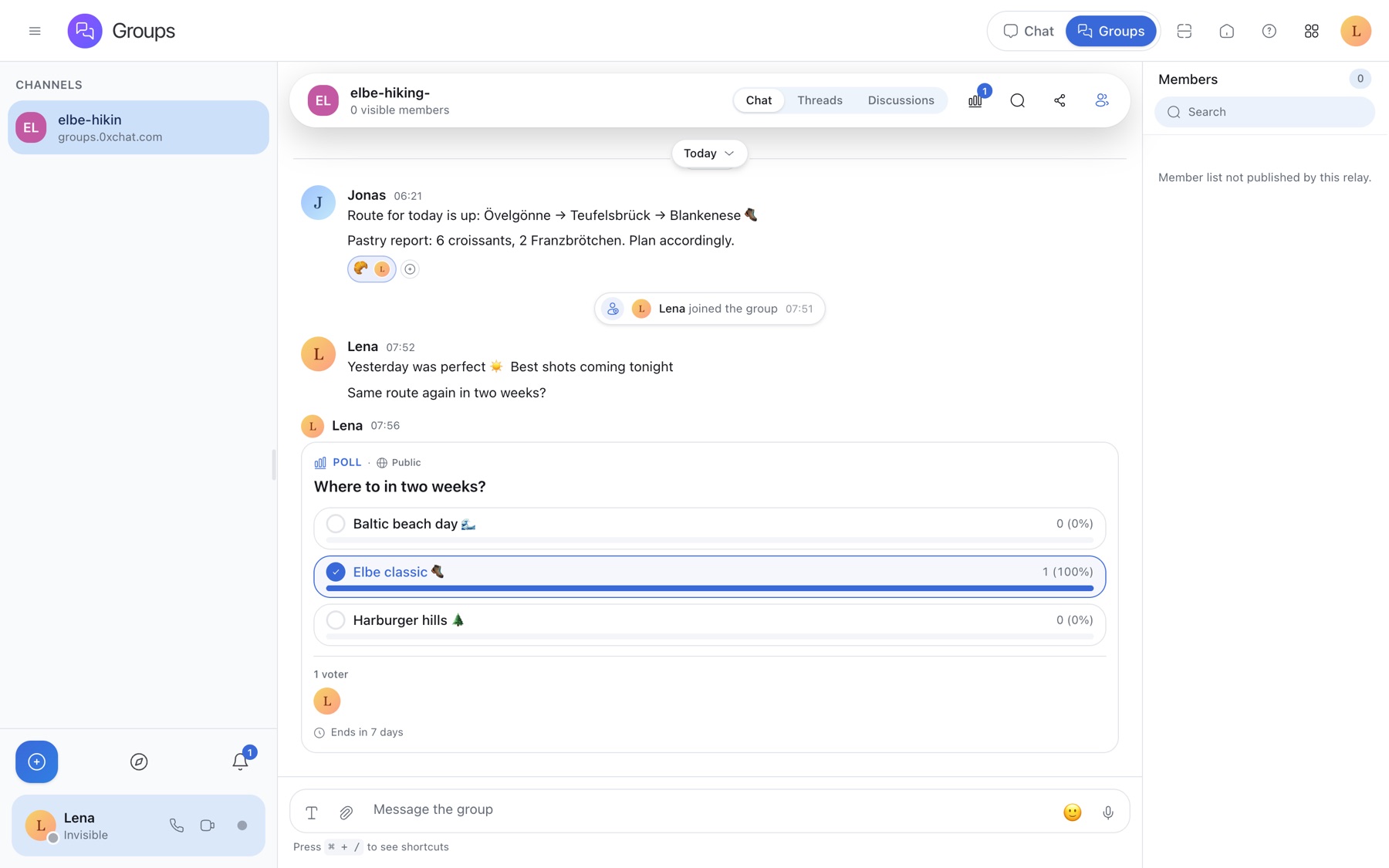1389x868 pixels.
Task: Open the explore compass icon
Action: point(139,762)
